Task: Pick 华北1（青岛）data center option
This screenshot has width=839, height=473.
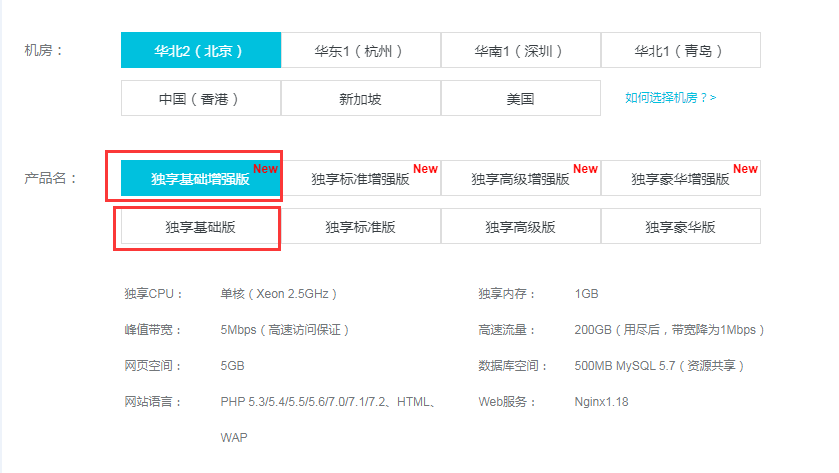Action: point(681,50)
